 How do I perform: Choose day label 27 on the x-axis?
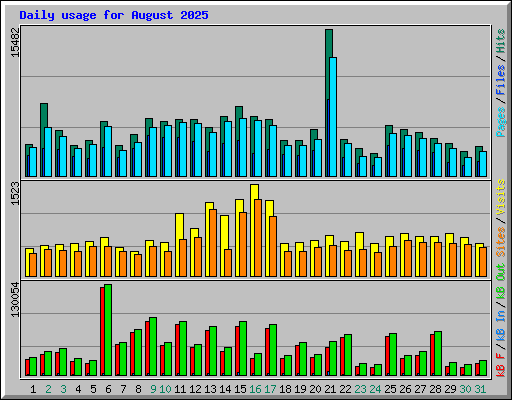420,389
